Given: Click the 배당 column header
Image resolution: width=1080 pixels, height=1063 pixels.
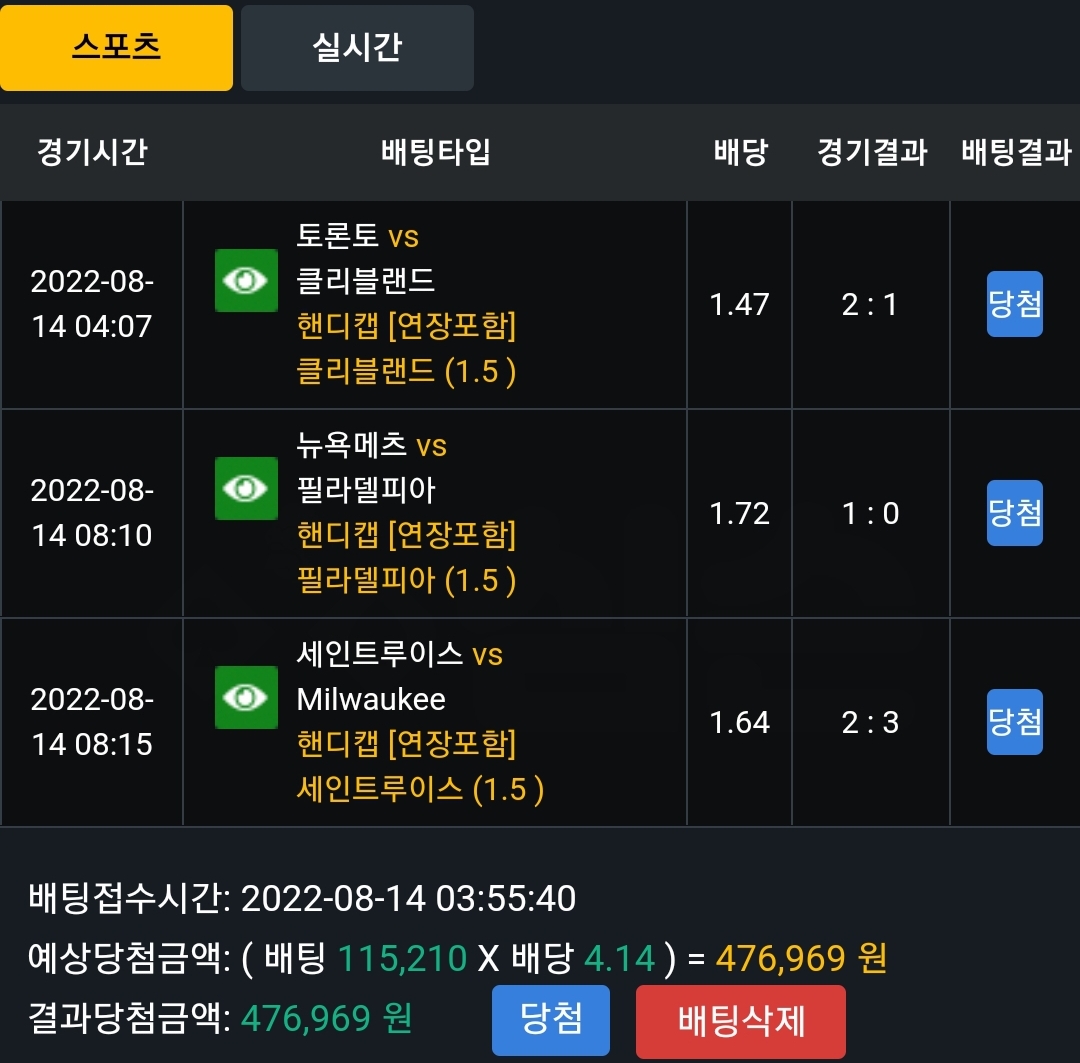Looking at the screenshot, I should coord(740,152).
